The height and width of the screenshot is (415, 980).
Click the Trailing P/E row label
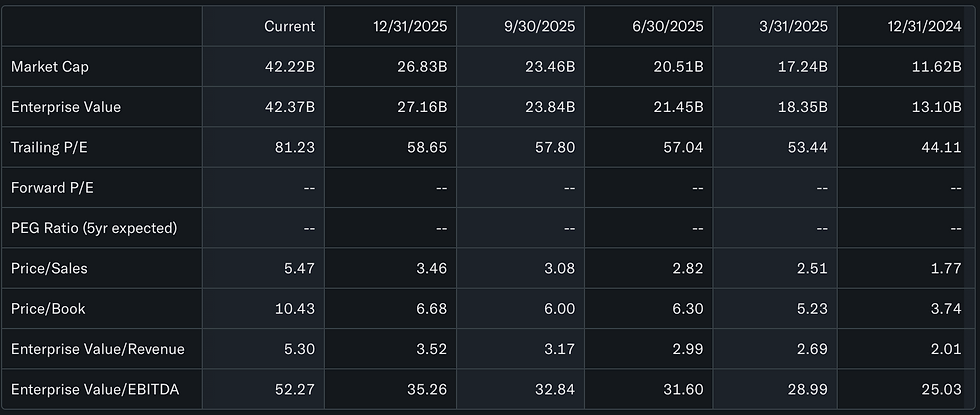(49, 147)
